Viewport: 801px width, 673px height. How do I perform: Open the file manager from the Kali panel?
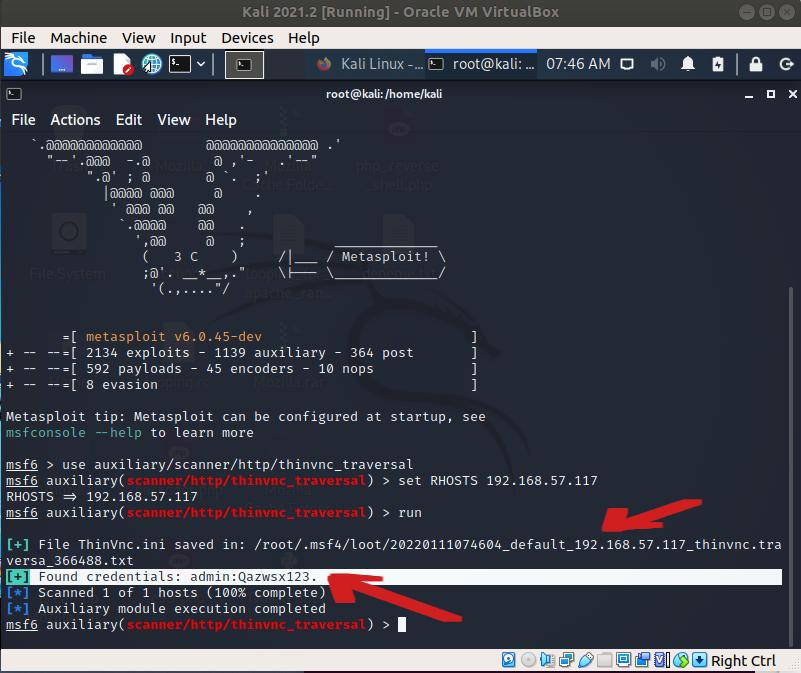coord(92,64)
